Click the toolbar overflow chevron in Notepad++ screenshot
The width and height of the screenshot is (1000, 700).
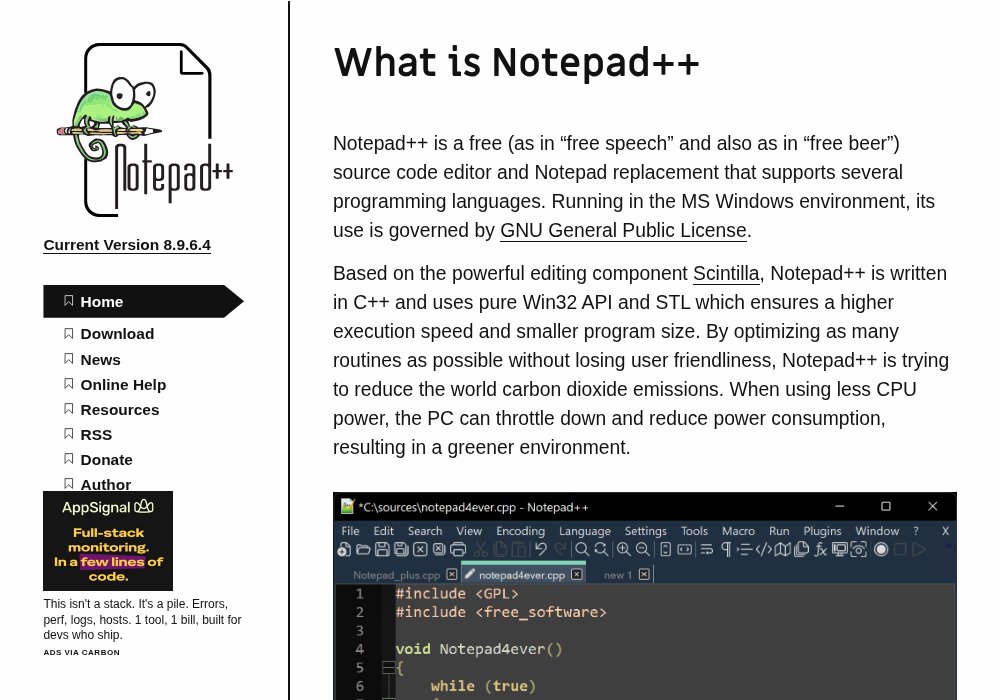[x=948, y=546]
